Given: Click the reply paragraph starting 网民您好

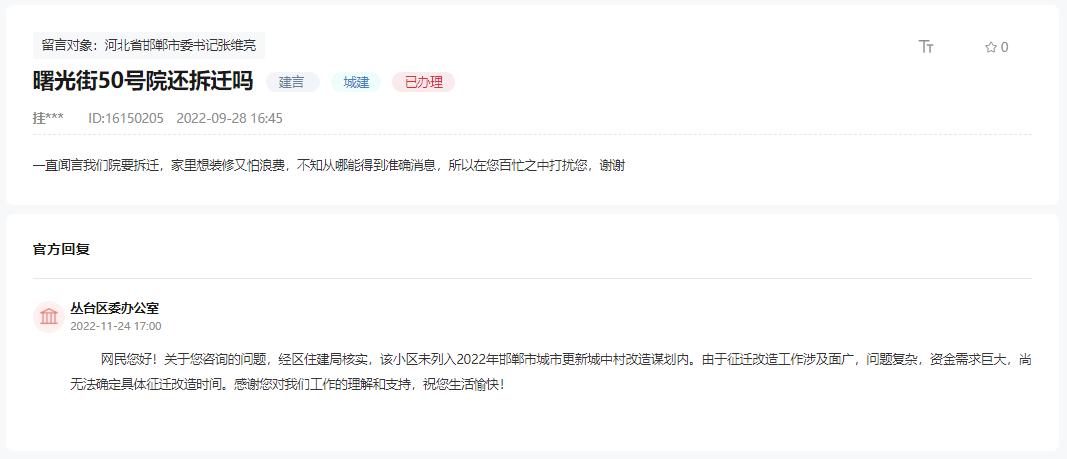Looking at the screenshot, I should [x=551, y=371].
